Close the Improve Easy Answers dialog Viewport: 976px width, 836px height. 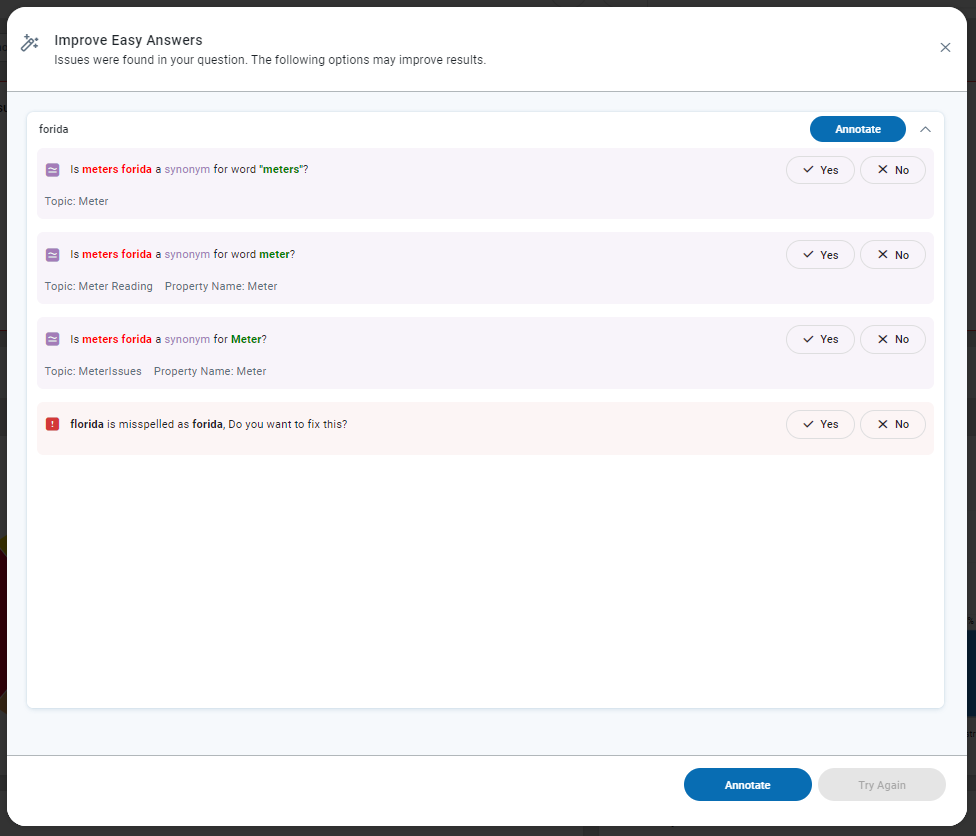click(x=945, y=47)
